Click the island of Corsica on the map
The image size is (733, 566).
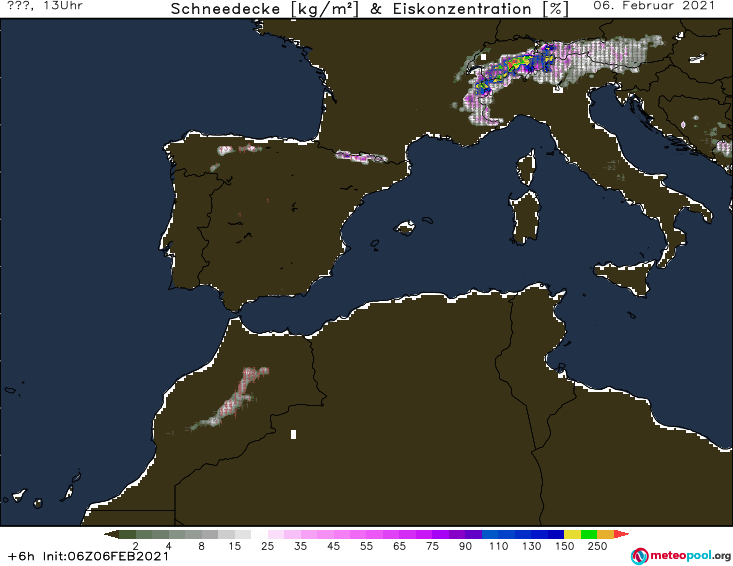pyautogui.click(x=525, y=166)
